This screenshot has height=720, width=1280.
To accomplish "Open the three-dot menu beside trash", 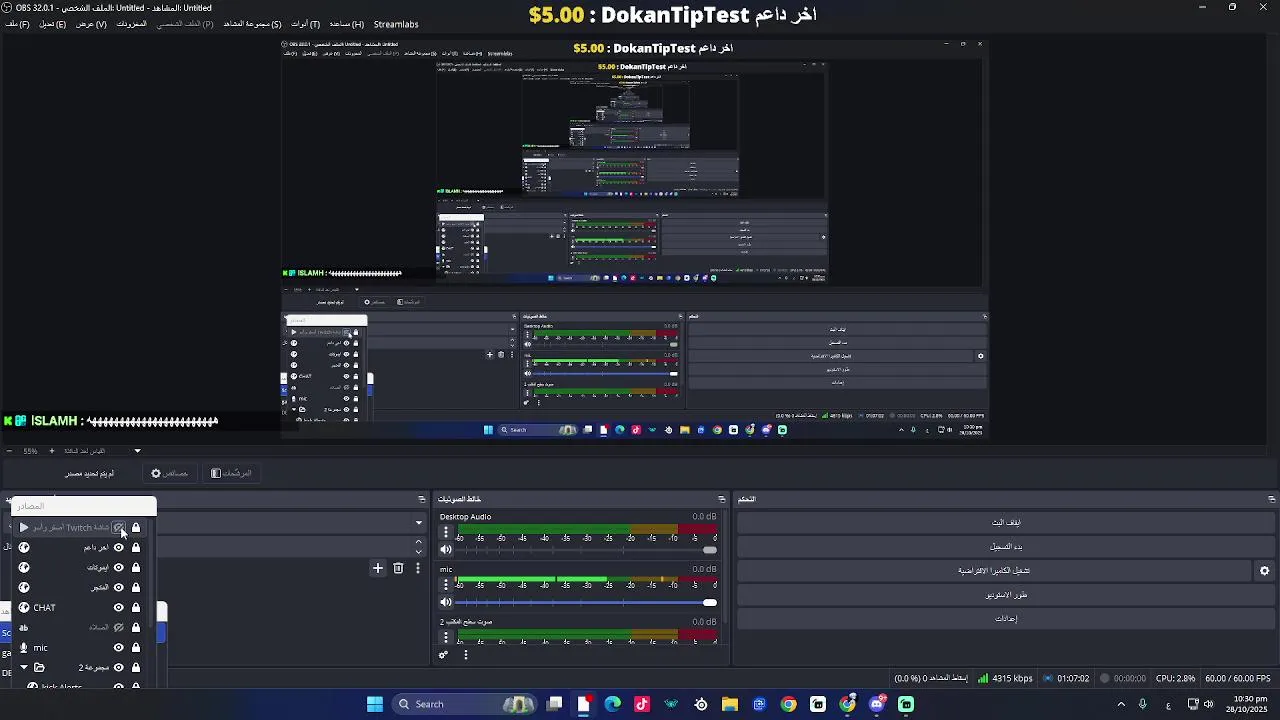I will 418,568.
